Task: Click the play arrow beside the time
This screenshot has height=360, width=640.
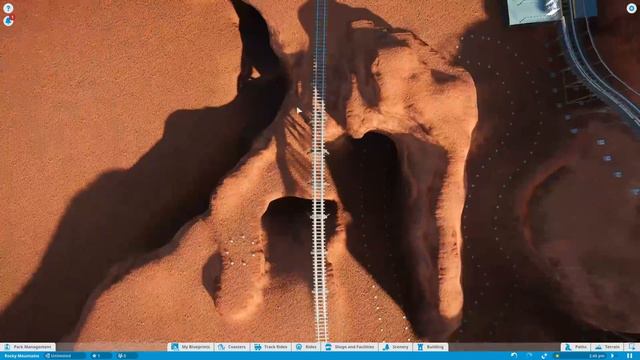Action: (613, 356)
